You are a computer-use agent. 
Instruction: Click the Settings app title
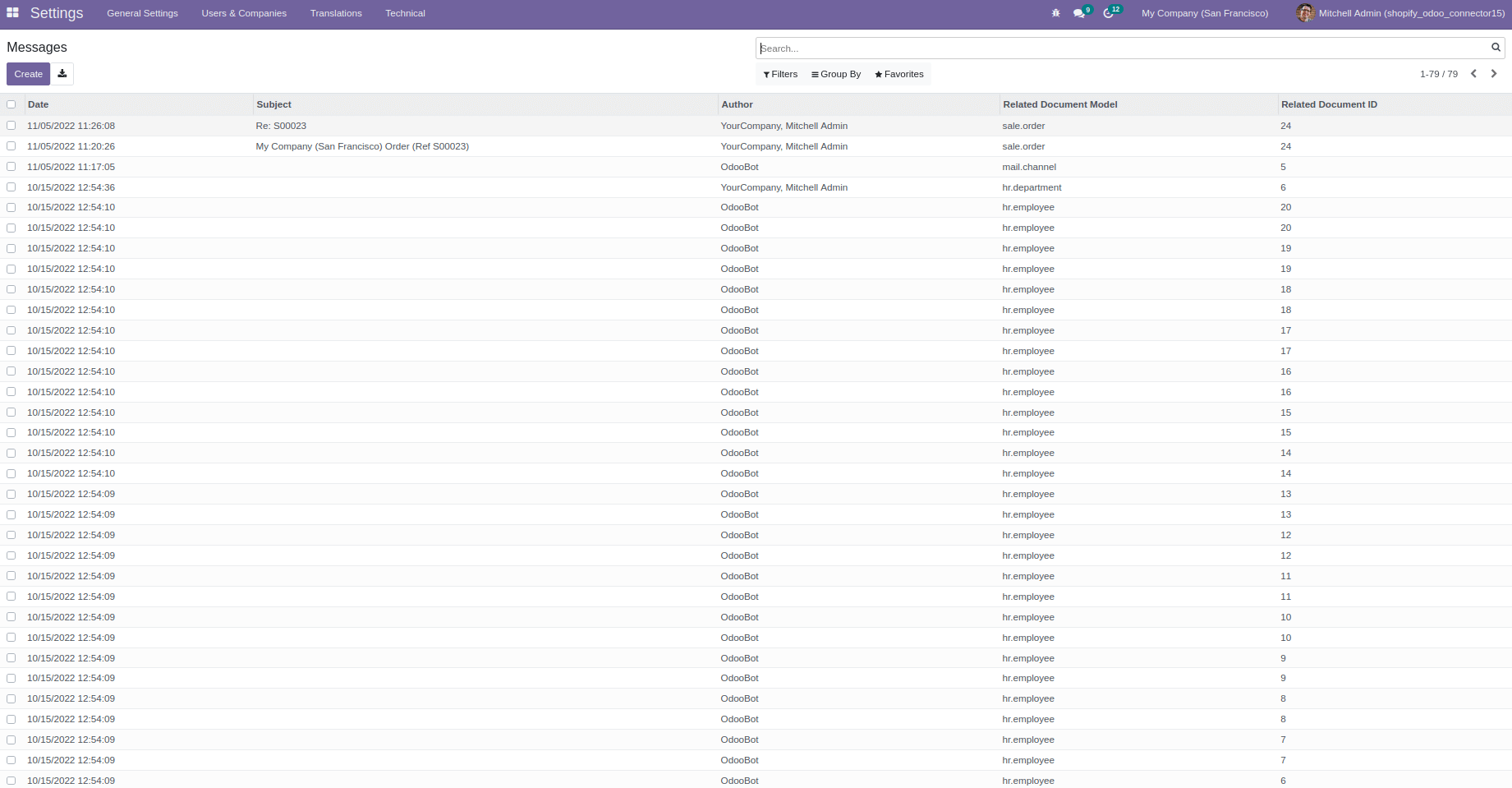[x=57, y=13]
